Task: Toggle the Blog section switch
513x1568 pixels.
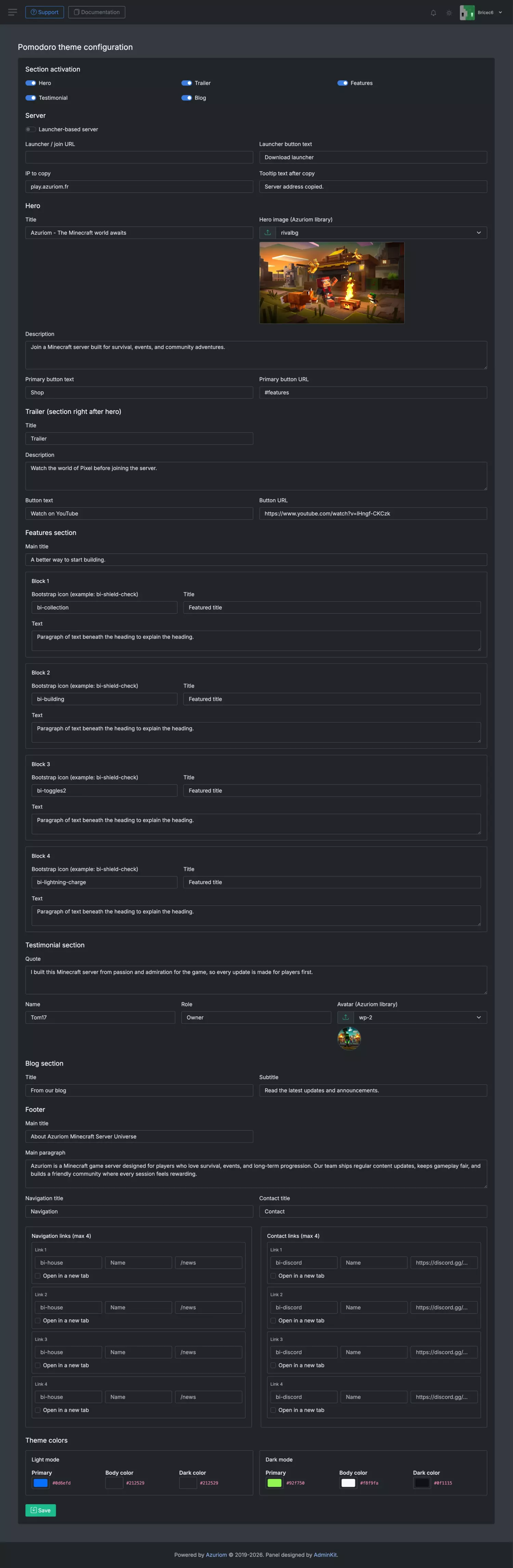Action: [187, 98]
